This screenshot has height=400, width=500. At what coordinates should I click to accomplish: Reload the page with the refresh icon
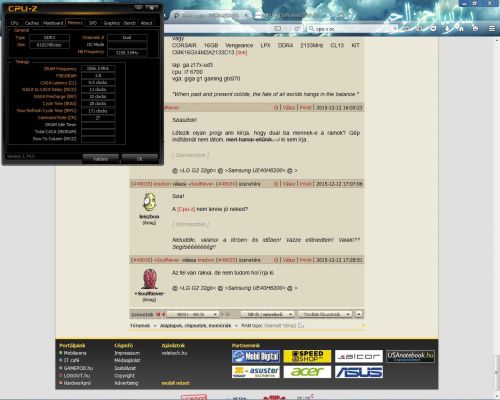[x=297, y=29]
